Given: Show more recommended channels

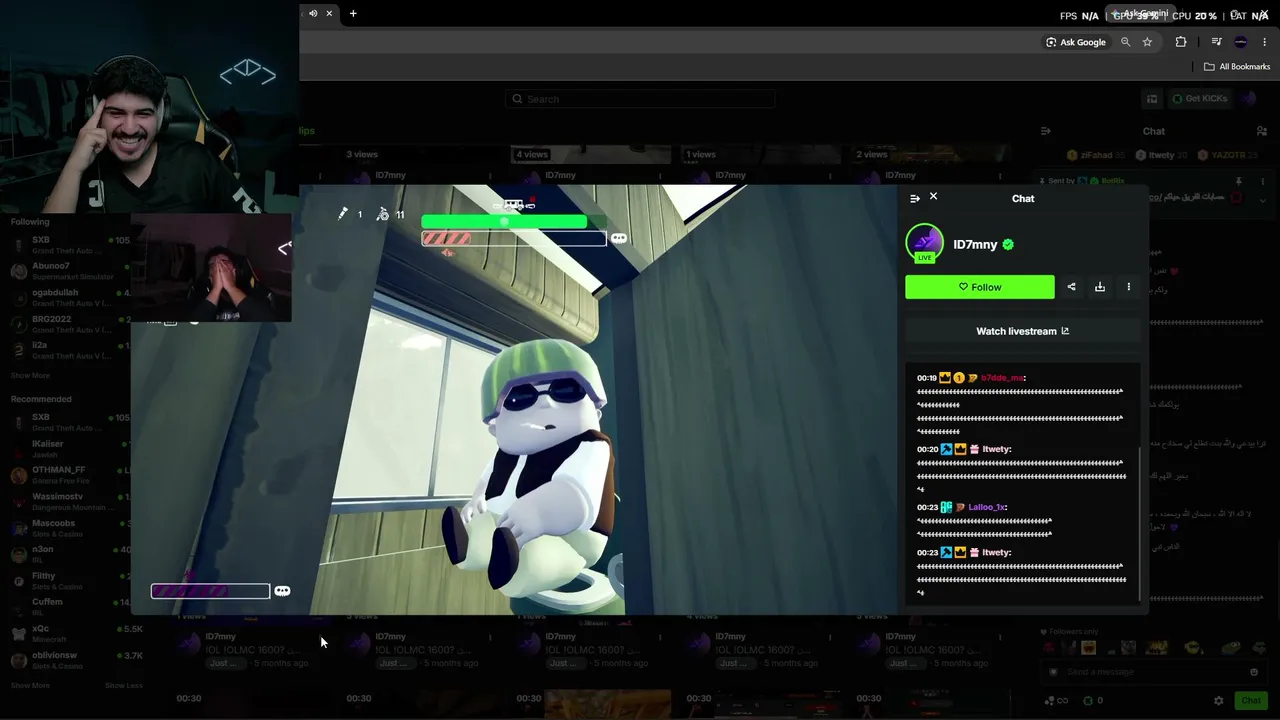Looking at the screenshot, I should tap(30, 685).
